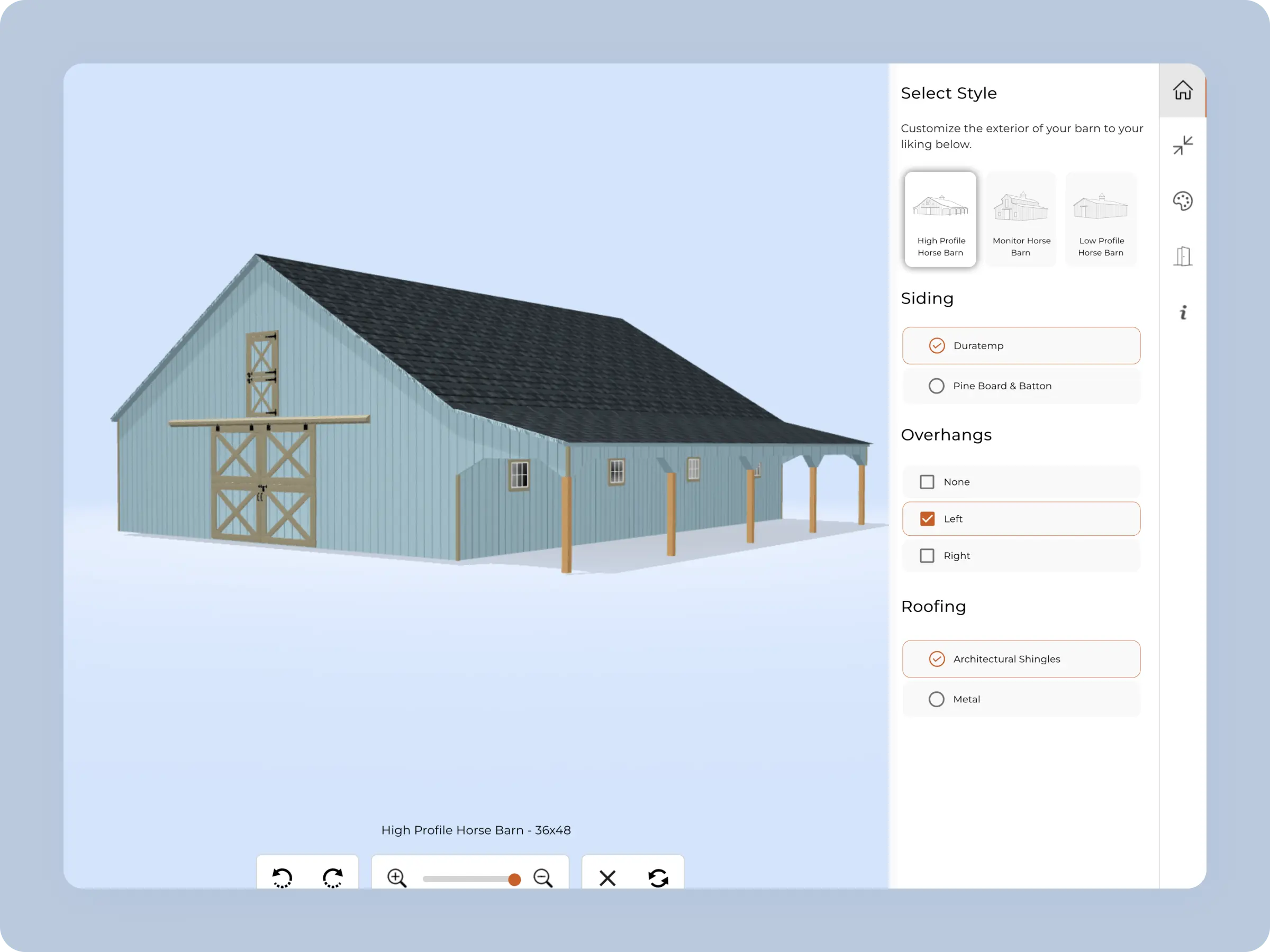Click the orange zoom slider handle
Screen dimensions: 1270x952
(x=514, y=879)
